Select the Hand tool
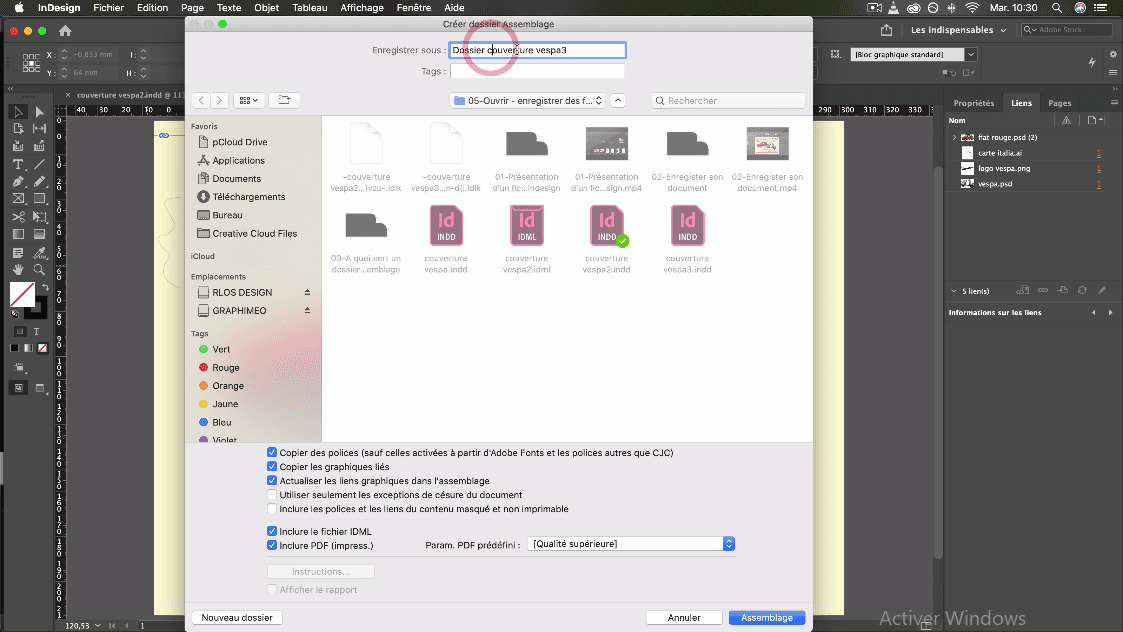This screenshot has width=1123, height=632. pyautogui.click(x=18, y=270)
